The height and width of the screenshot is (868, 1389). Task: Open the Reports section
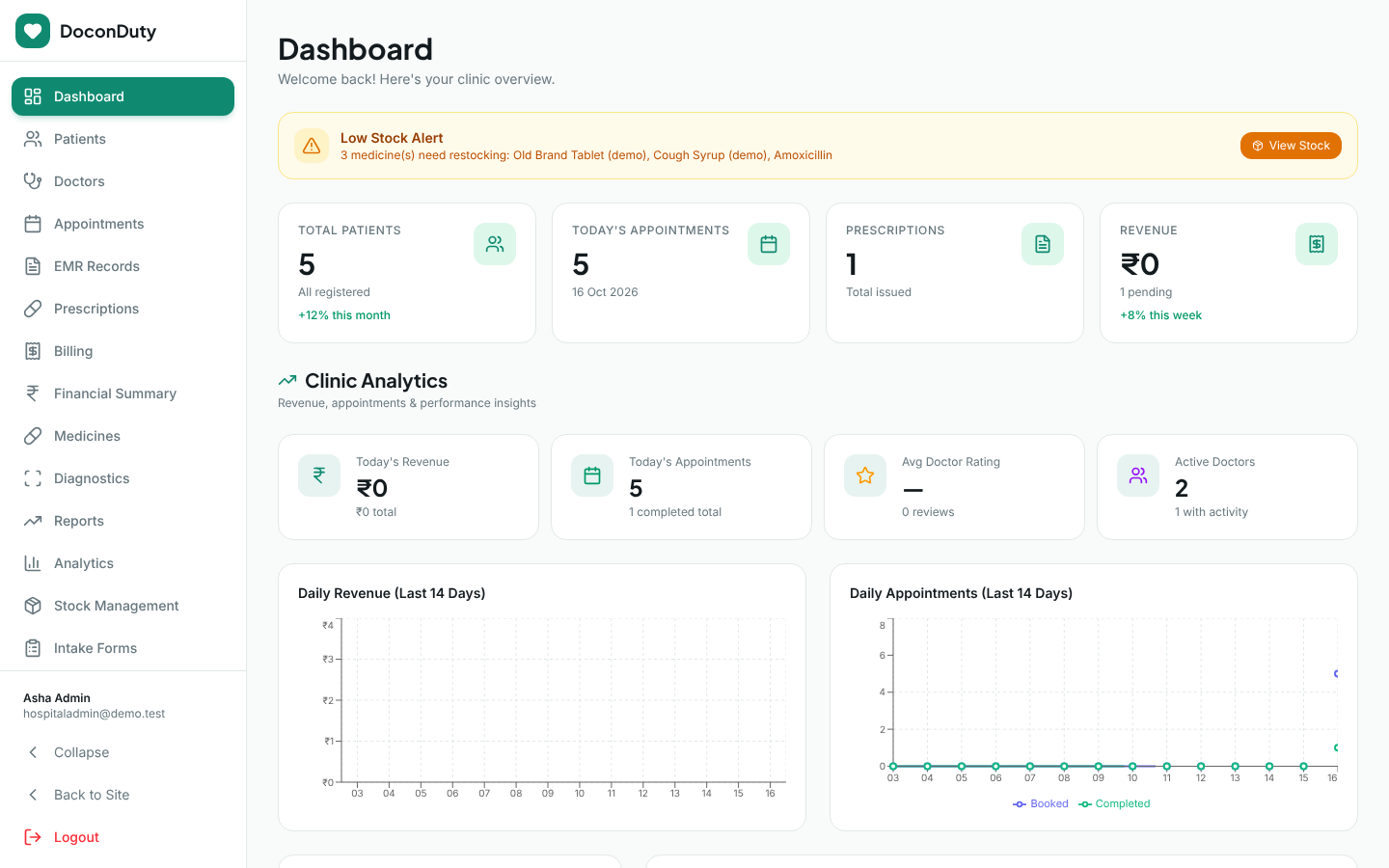pos(123,521)
